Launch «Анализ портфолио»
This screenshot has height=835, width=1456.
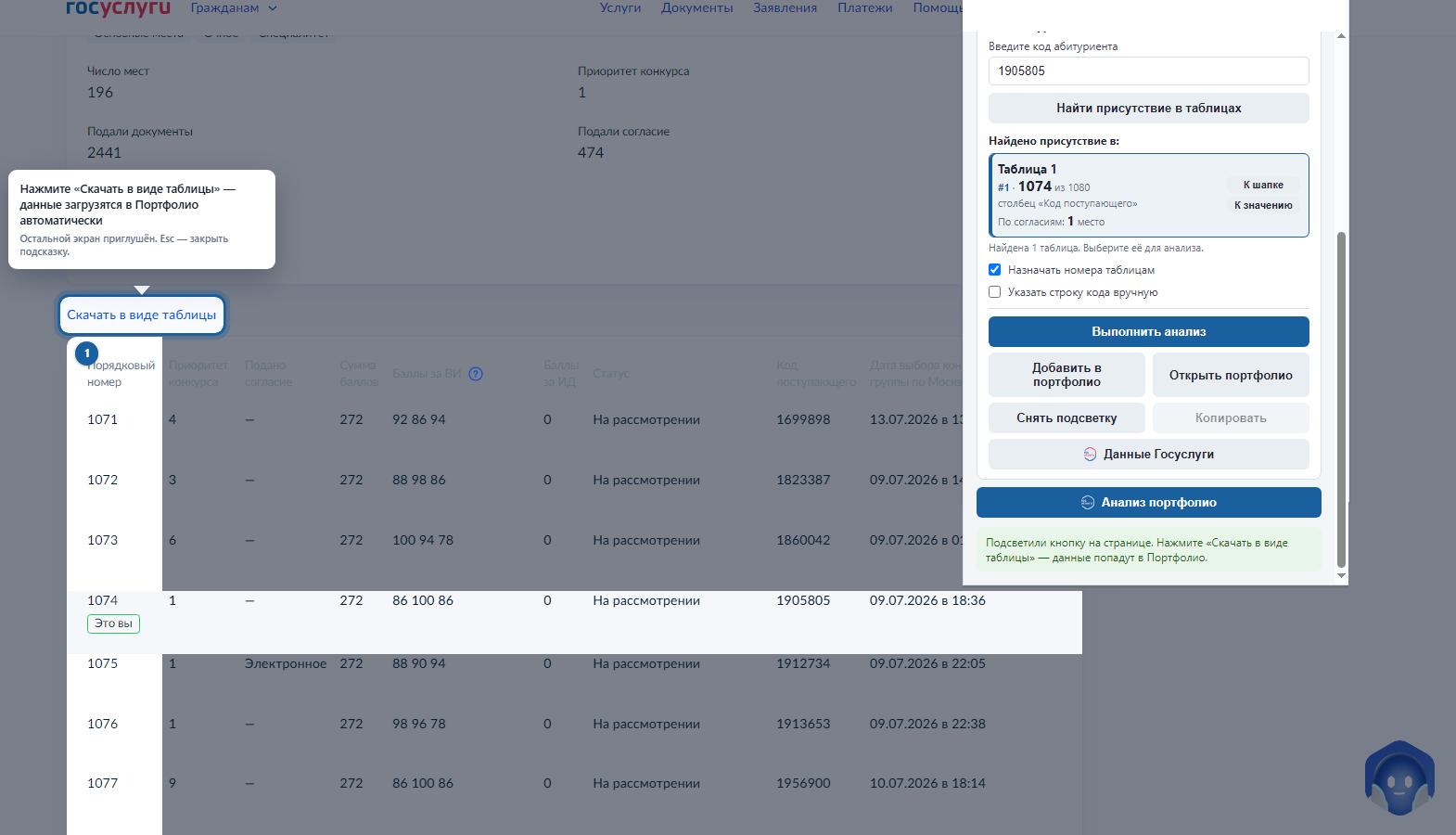pyautogui.click(x=1149, y=503)
